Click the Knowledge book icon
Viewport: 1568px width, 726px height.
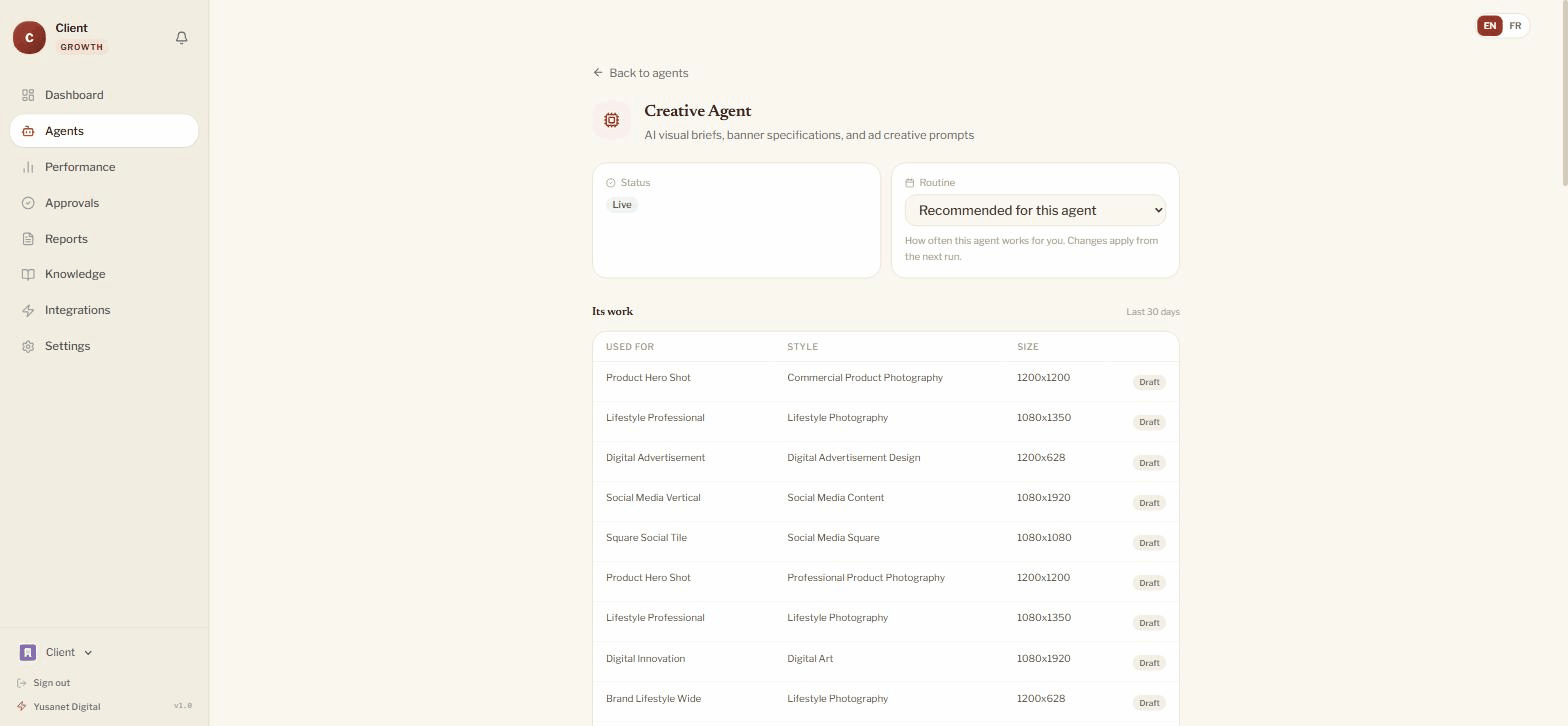point(28,274)
